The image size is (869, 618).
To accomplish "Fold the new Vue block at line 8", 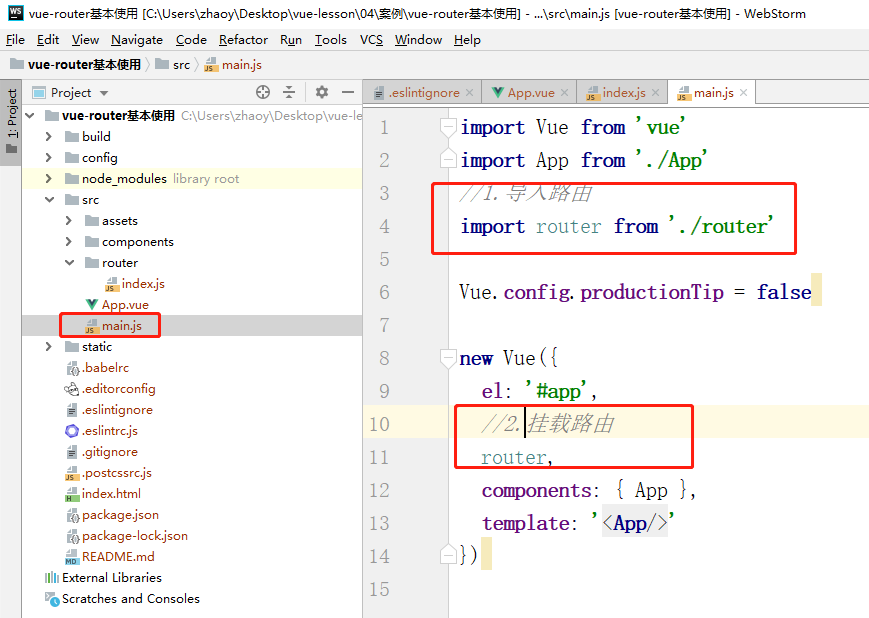I will point(448,358).
